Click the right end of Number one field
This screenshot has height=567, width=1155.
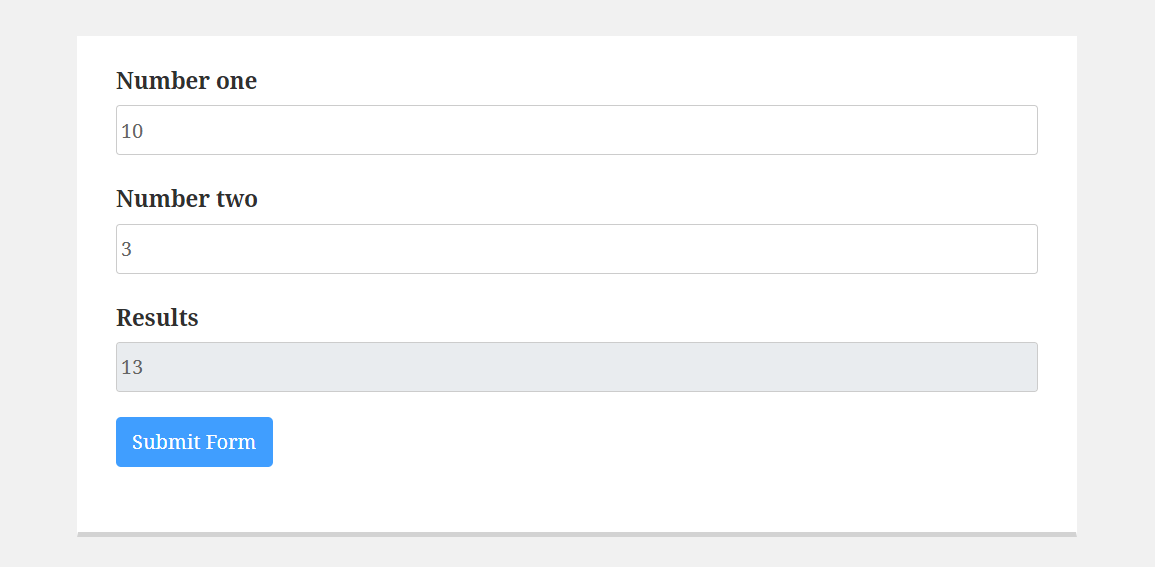tap(1020, 130)
